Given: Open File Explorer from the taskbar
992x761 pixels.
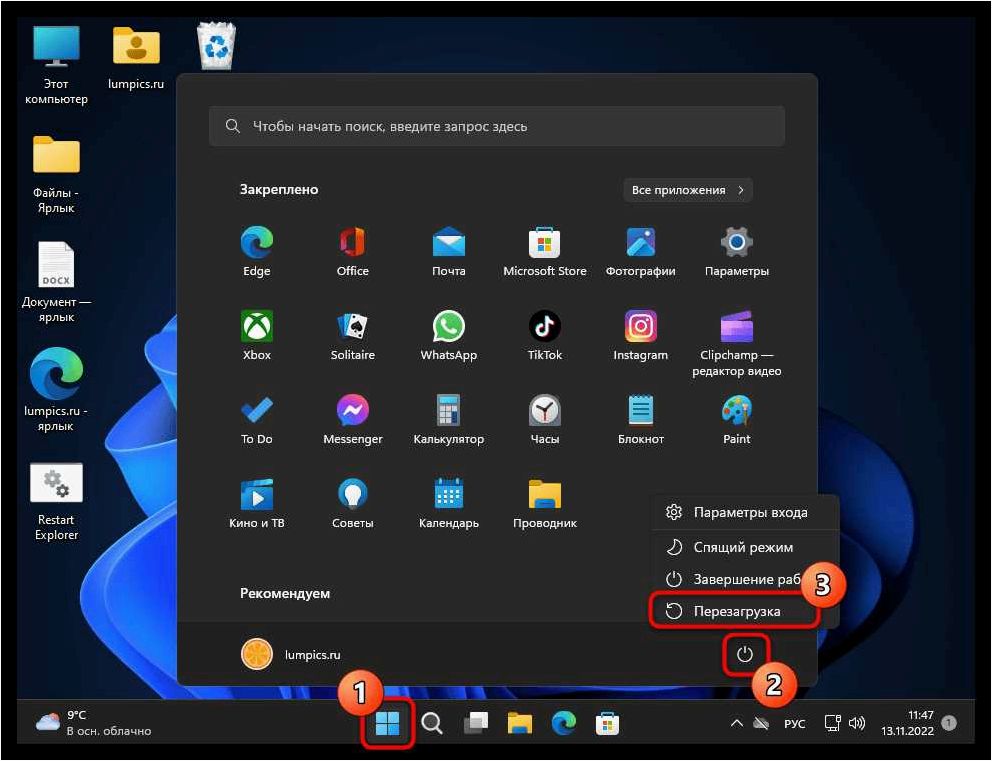Looking at the screenshot, I should pos(519,722).
